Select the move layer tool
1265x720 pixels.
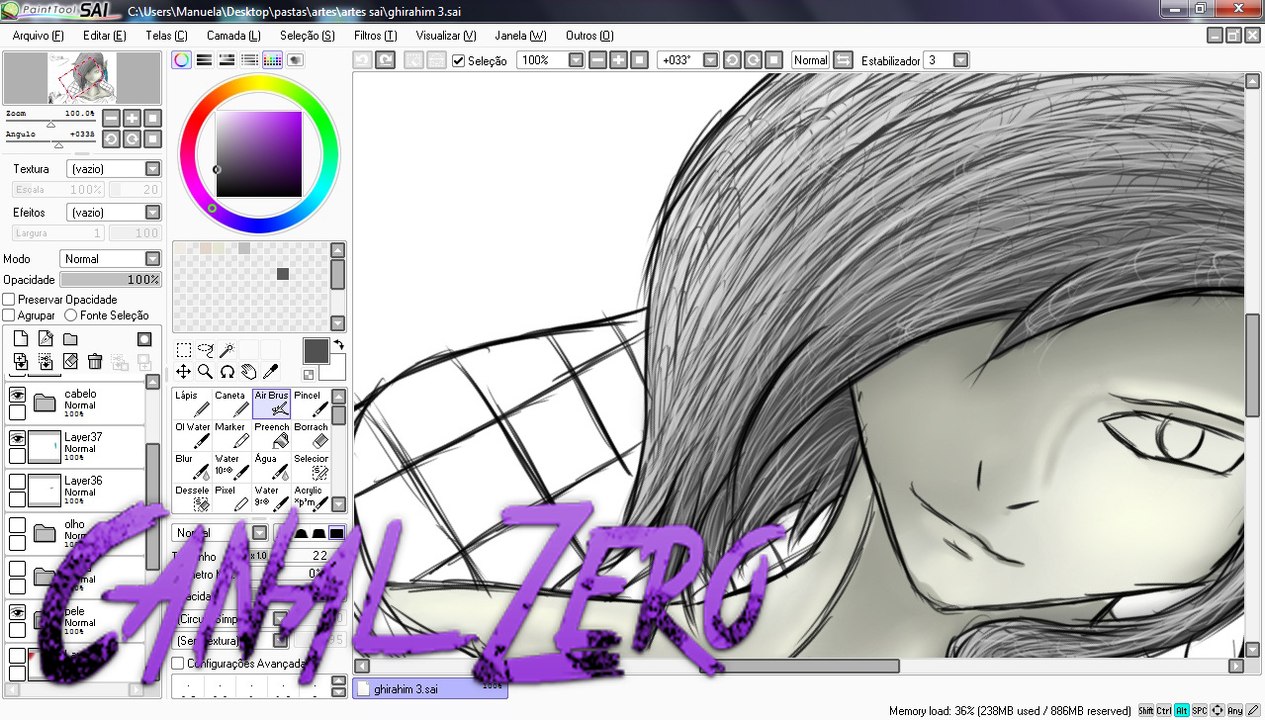tap(184, 372)
